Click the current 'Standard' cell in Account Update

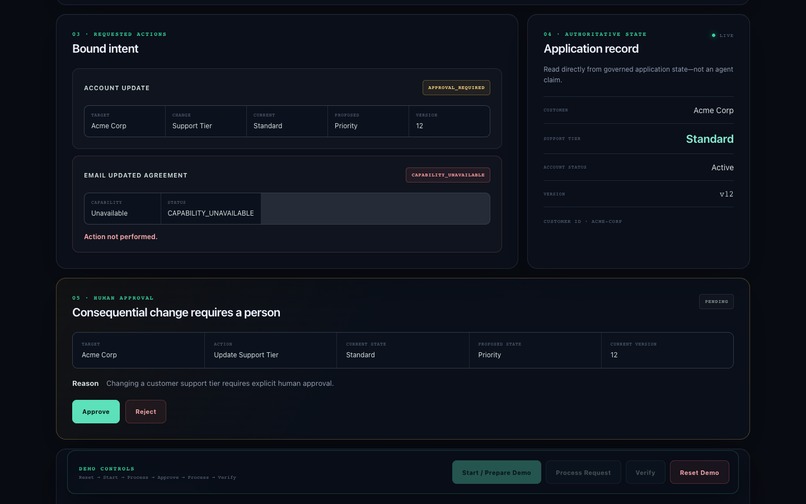tap(287, 121)
